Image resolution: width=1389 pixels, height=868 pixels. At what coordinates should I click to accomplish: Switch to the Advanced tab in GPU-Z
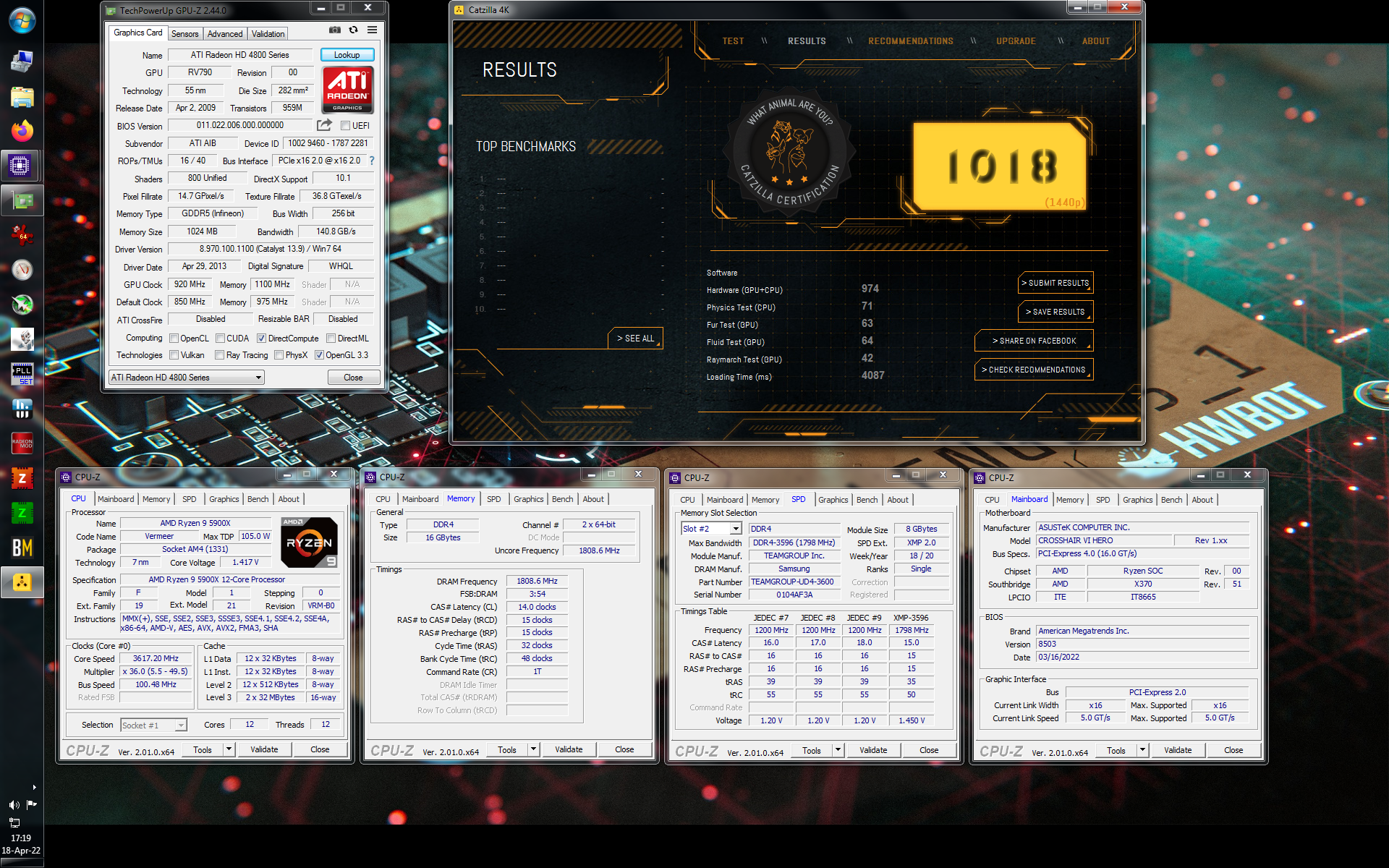click(x=225, y=34)
